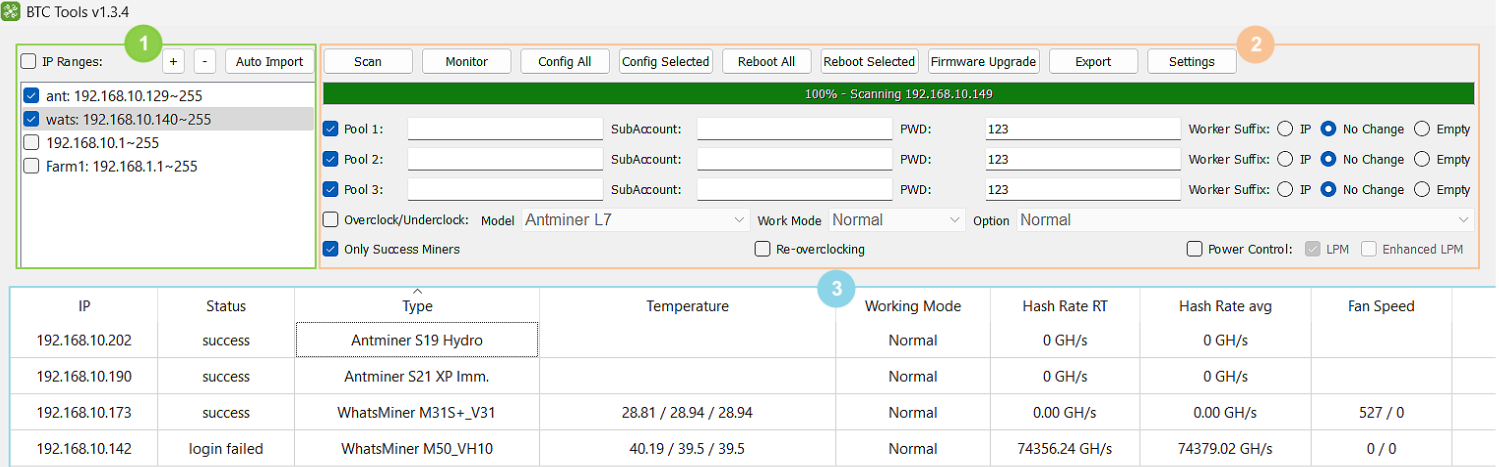The image size is (1499, 467).
Task: Sort by the Working Mode column header
Action: (x=913, y=306)
